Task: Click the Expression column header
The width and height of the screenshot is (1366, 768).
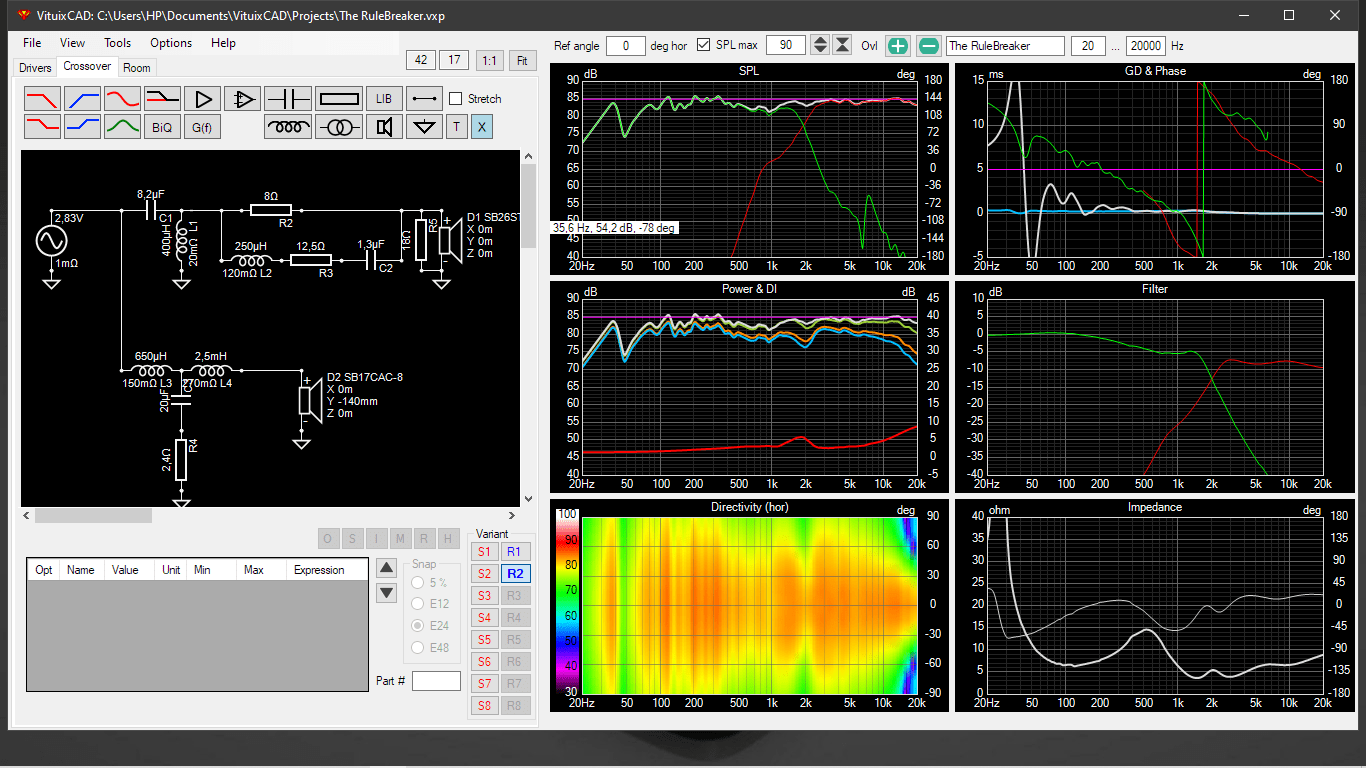Action: pos(319,570)
